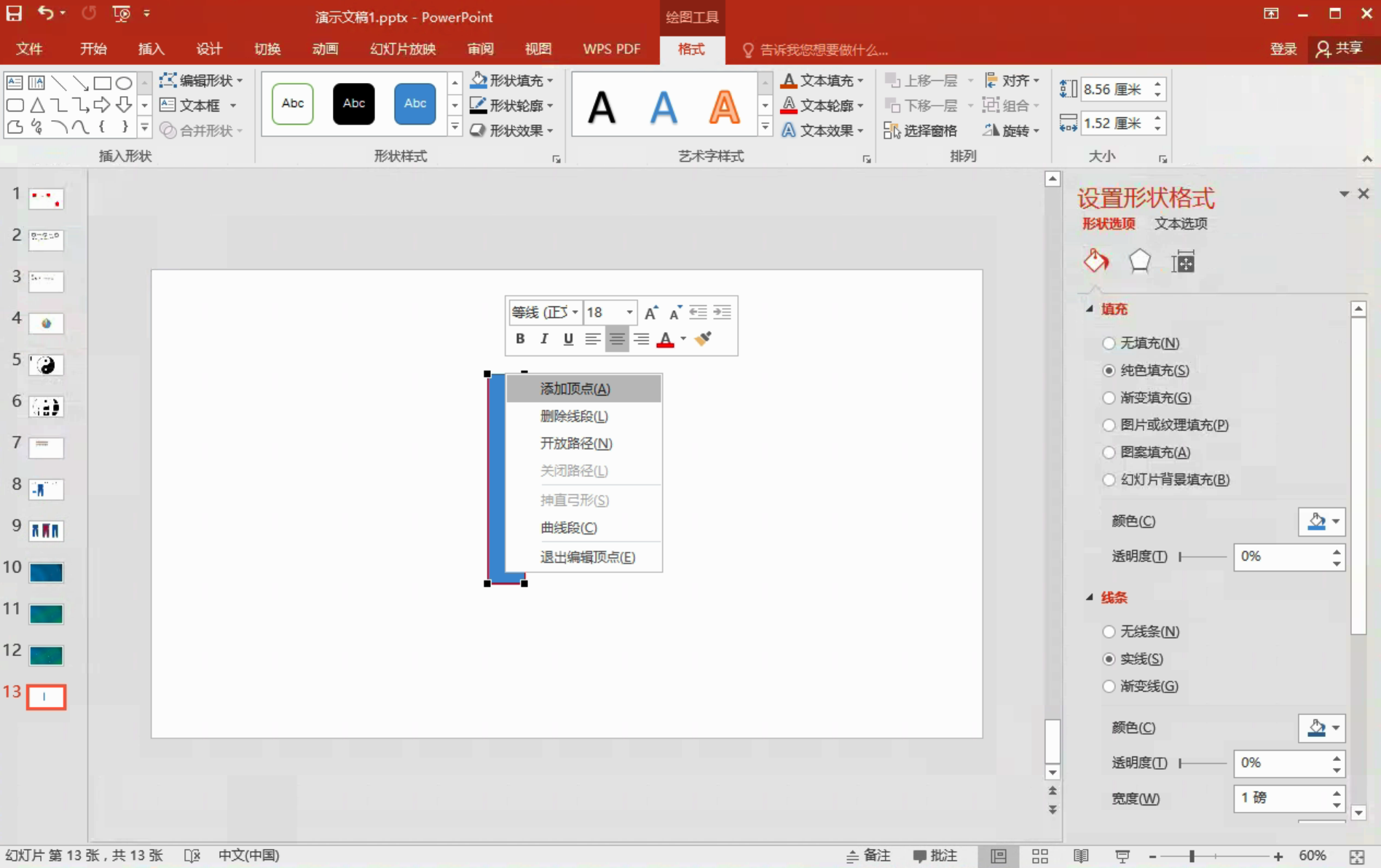Click the 选择窗格 button
The image size is (1381, 868).
(921, 130)
